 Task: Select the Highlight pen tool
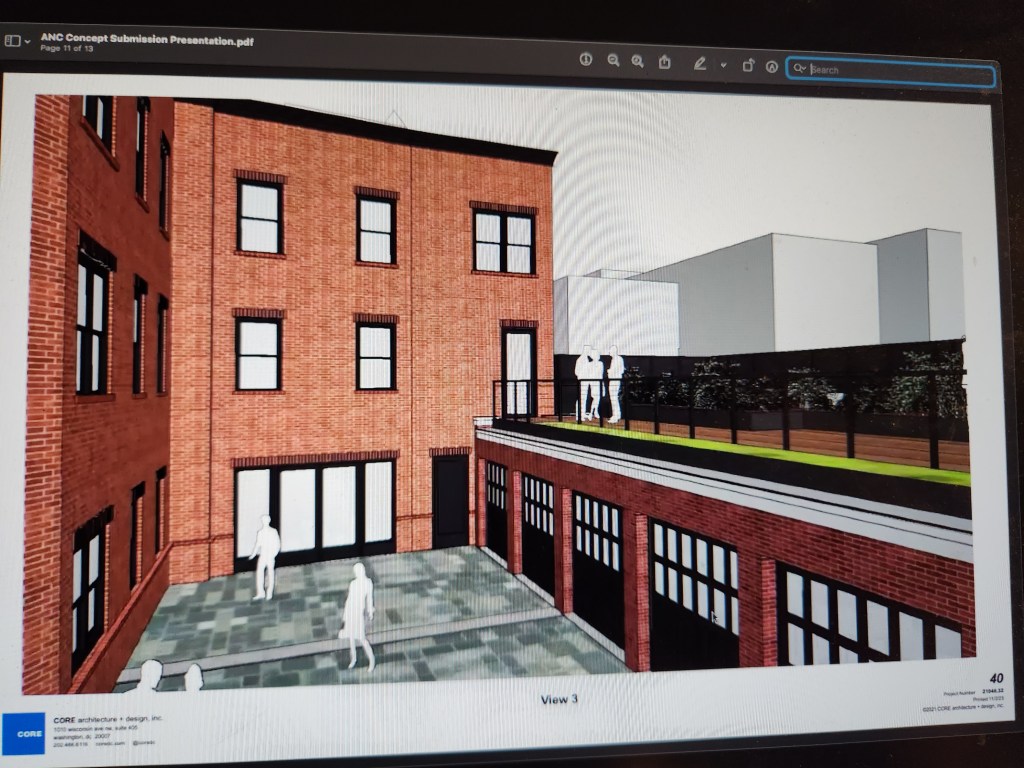pyautogui.click(x=701, y=64)
